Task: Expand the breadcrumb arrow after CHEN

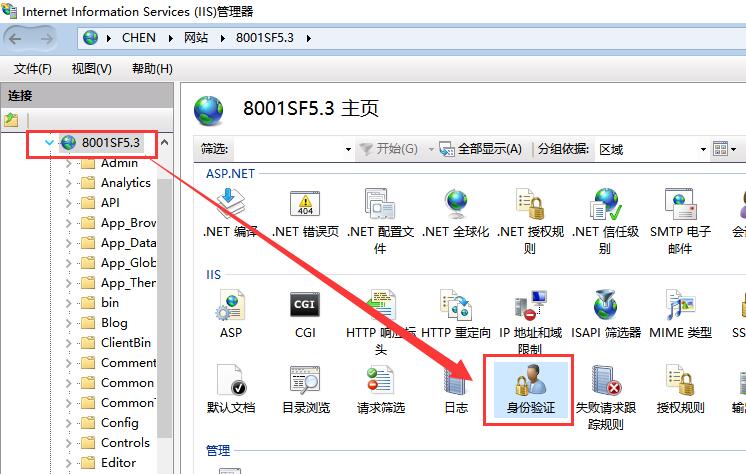Action: point(170,39)
